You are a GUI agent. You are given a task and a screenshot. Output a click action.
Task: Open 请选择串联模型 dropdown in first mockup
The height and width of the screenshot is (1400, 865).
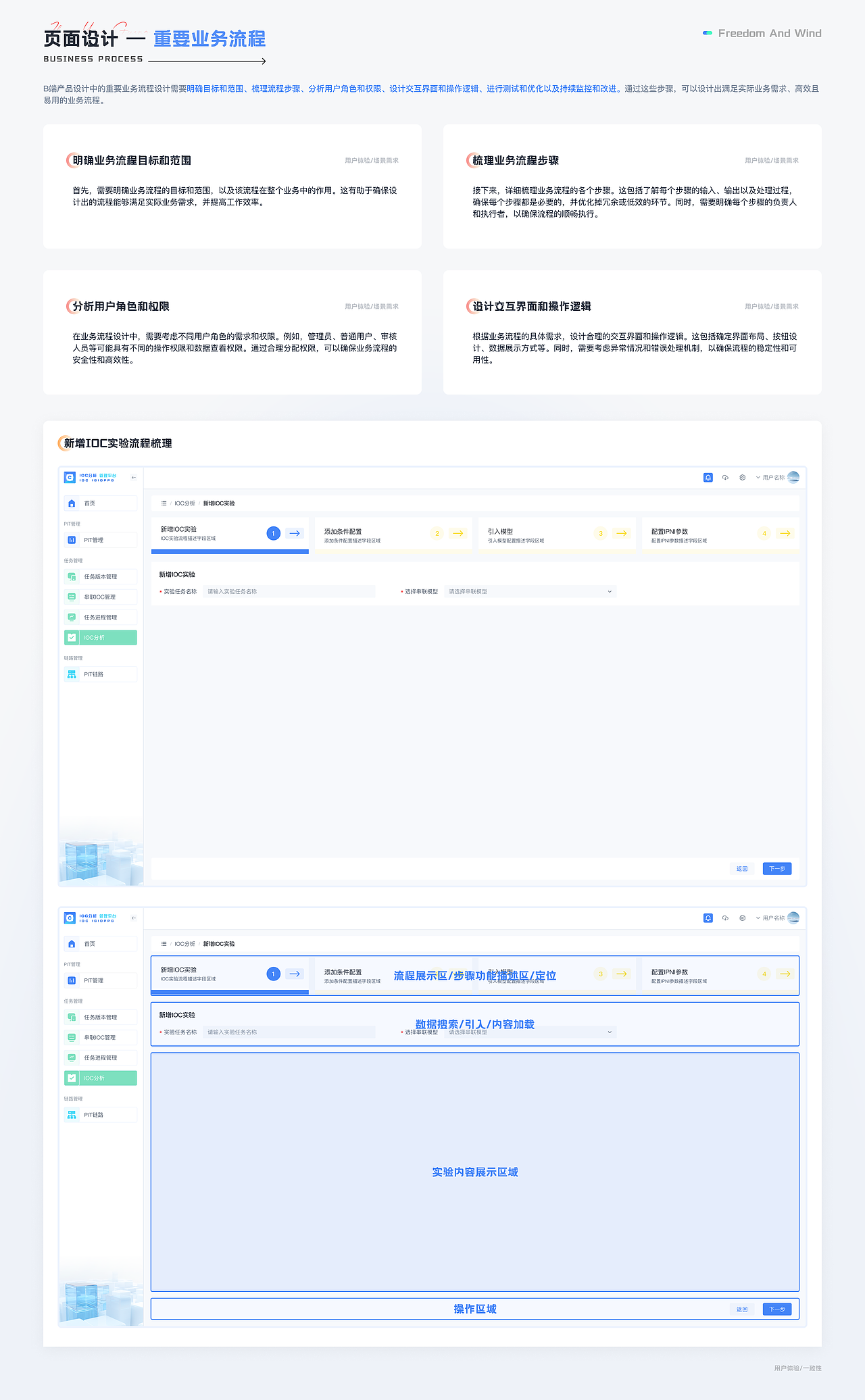coord(530,592)
